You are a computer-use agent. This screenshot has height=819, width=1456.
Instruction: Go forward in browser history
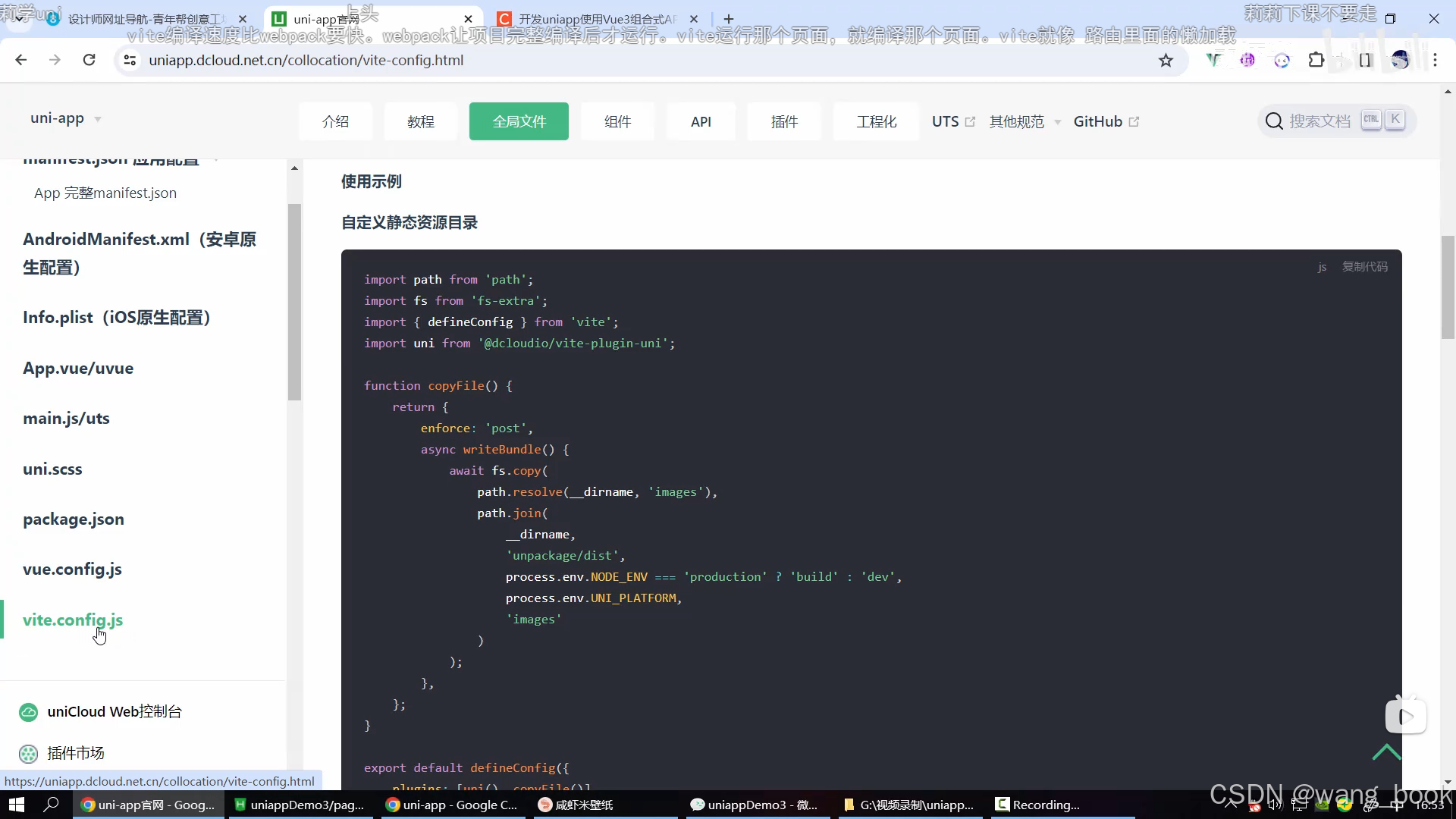click(55, 60)
